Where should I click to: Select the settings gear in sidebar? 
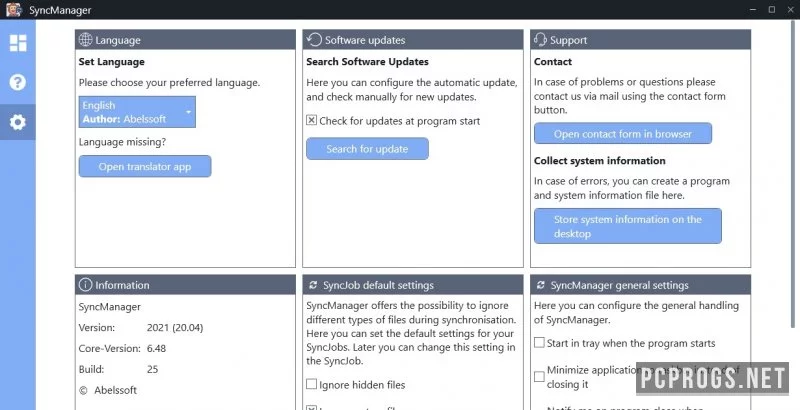(18, 122)
